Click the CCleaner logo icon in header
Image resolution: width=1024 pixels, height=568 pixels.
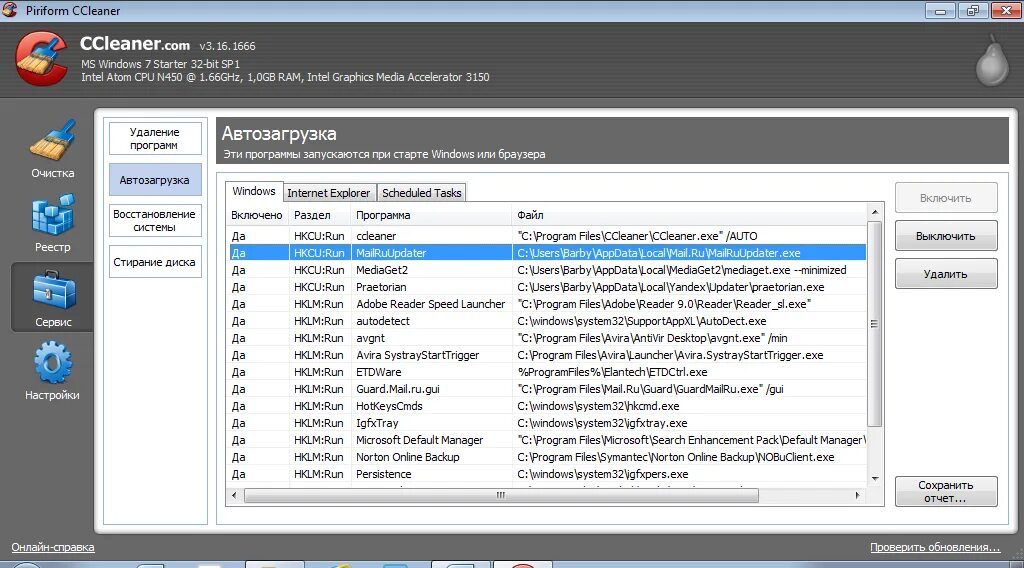click(x=42, y=59)
